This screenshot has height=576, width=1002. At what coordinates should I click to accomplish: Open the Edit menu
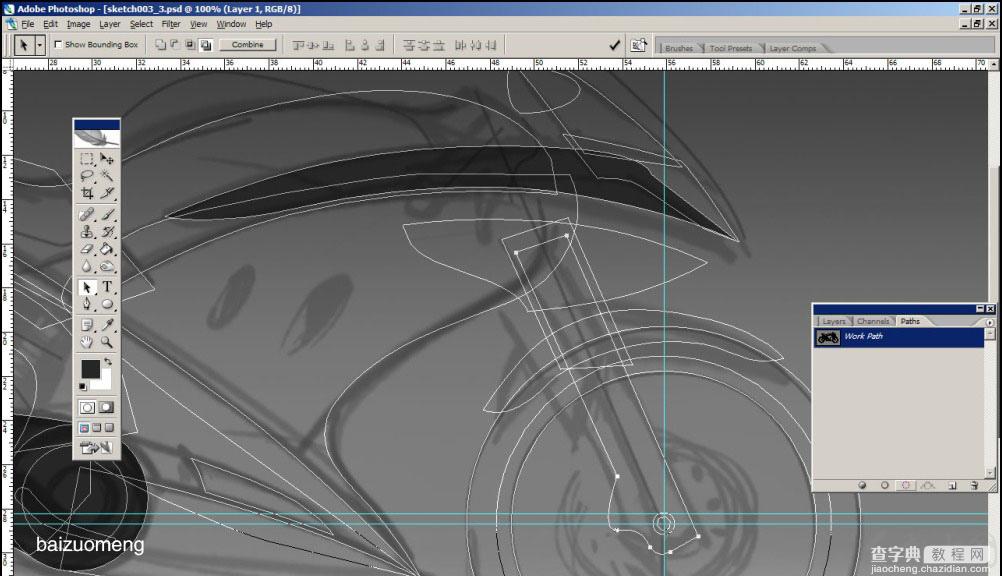point(50,24)
